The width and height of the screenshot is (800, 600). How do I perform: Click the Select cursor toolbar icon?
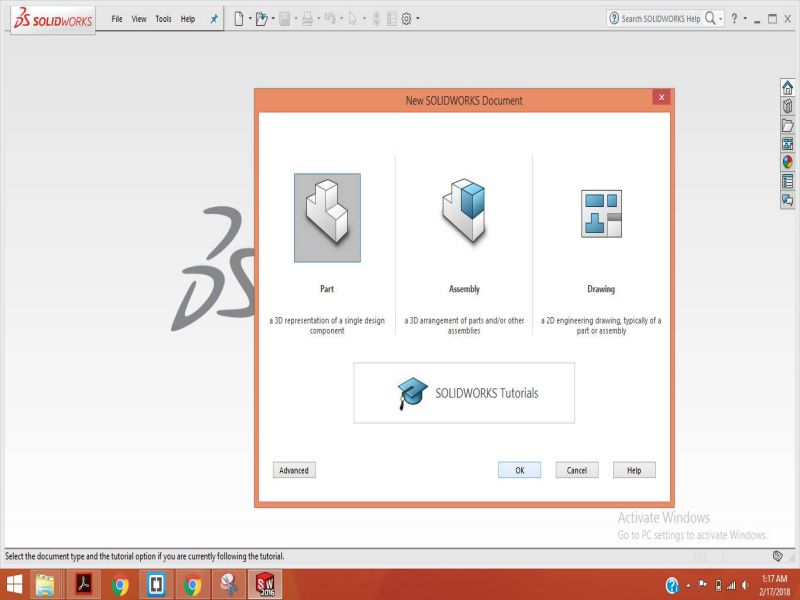(353, 19)
